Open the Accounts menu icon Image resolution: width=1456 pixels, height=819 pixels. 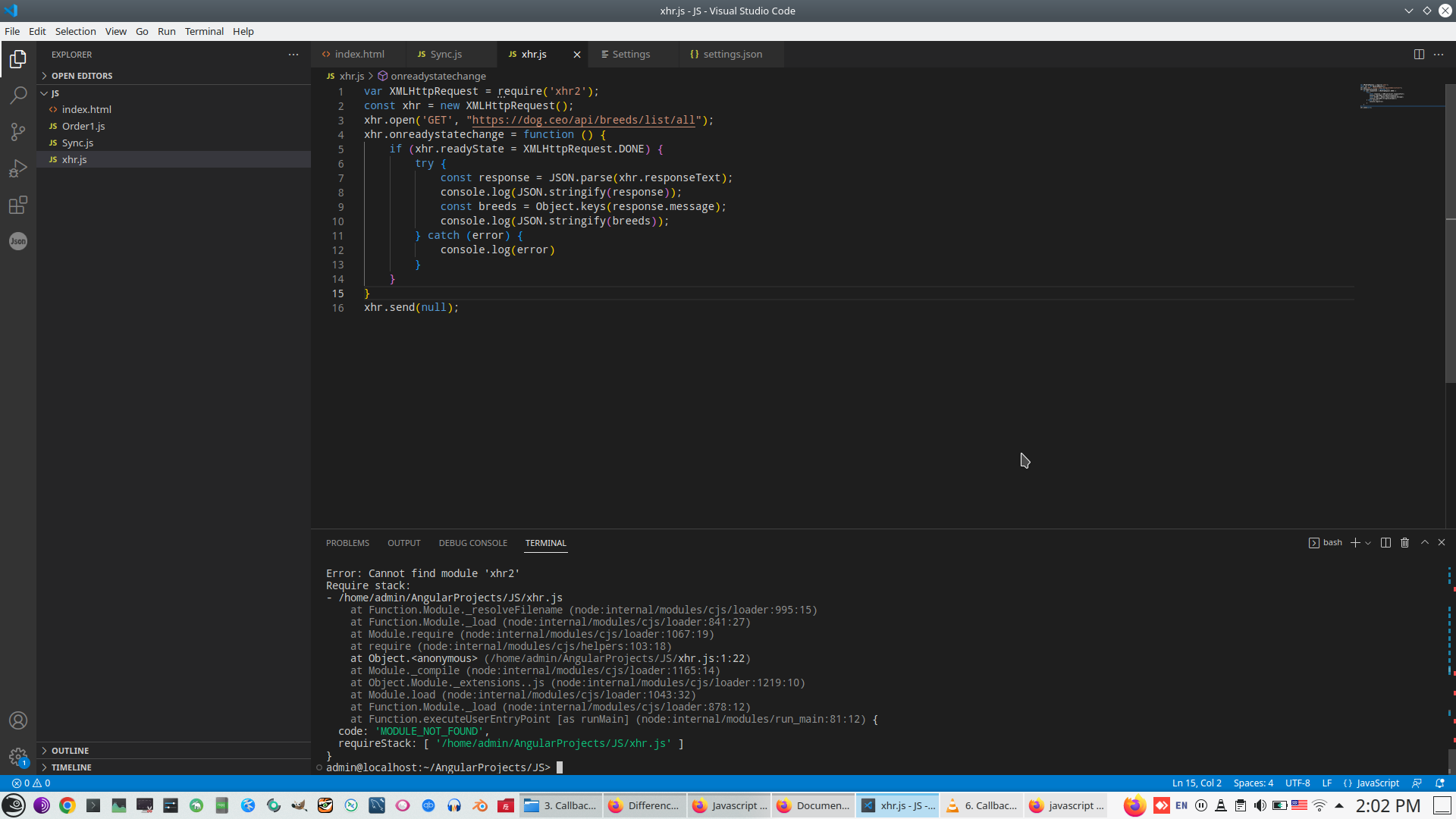click(18, 720)
